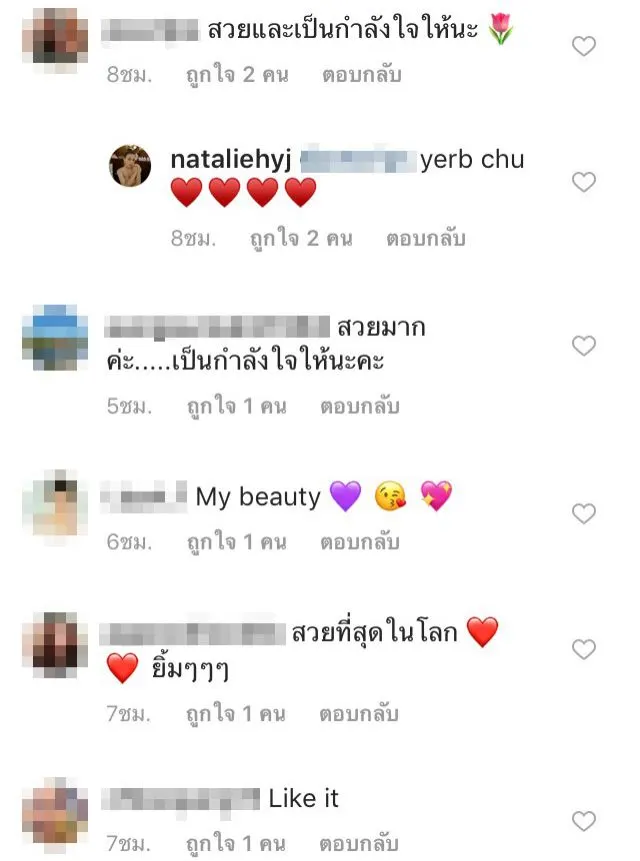Like nataliehyj's reply with red hearts
Viewport: 640px width, 861px height.
[x=583, y=182]
